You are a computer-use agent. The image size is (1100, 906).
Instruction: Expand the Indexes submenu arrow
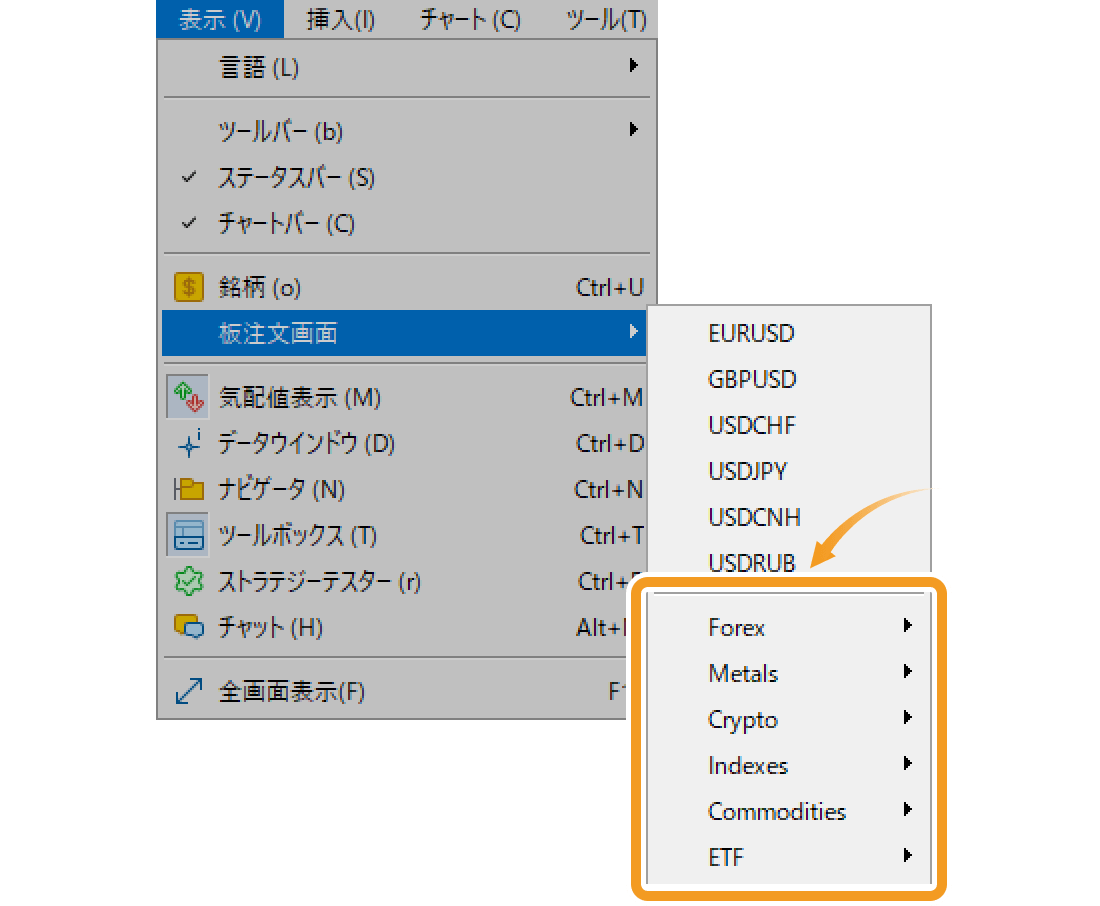click(907, 763)
